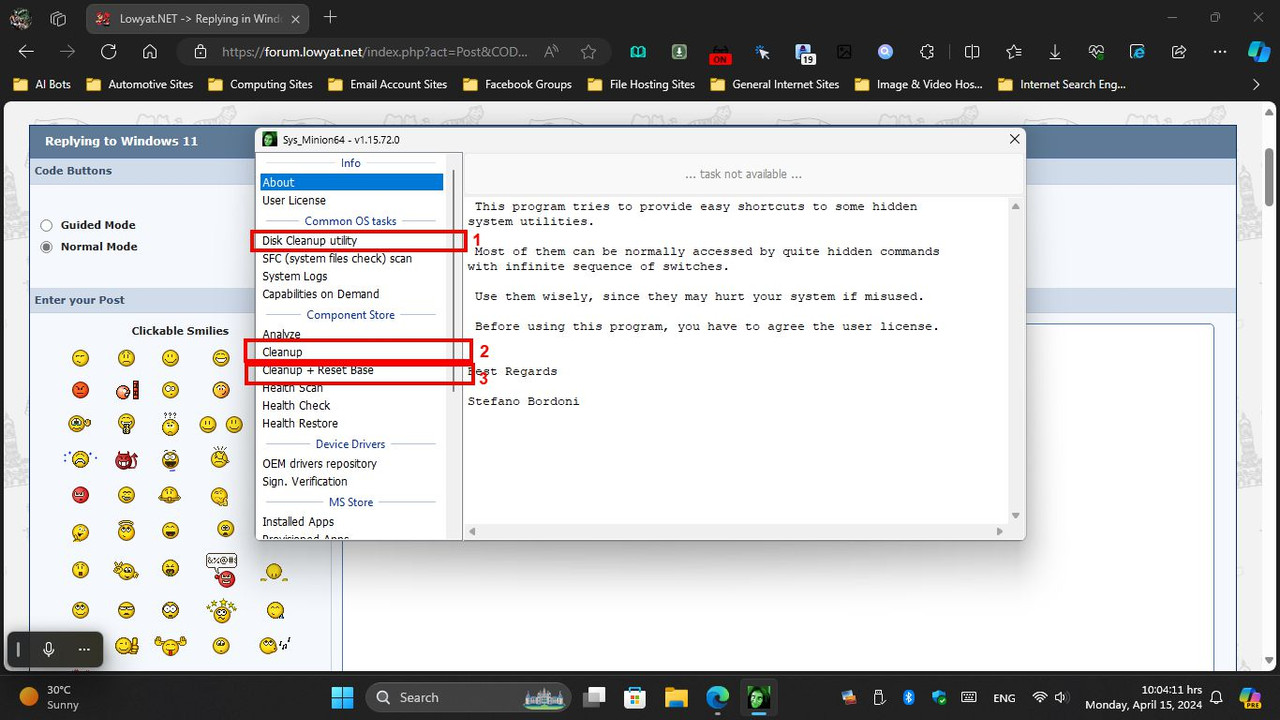The height and width of the screenshot is (720, 1280).
Task: Launch Microsoft Store from taskbar
Action: coord(634,697)
